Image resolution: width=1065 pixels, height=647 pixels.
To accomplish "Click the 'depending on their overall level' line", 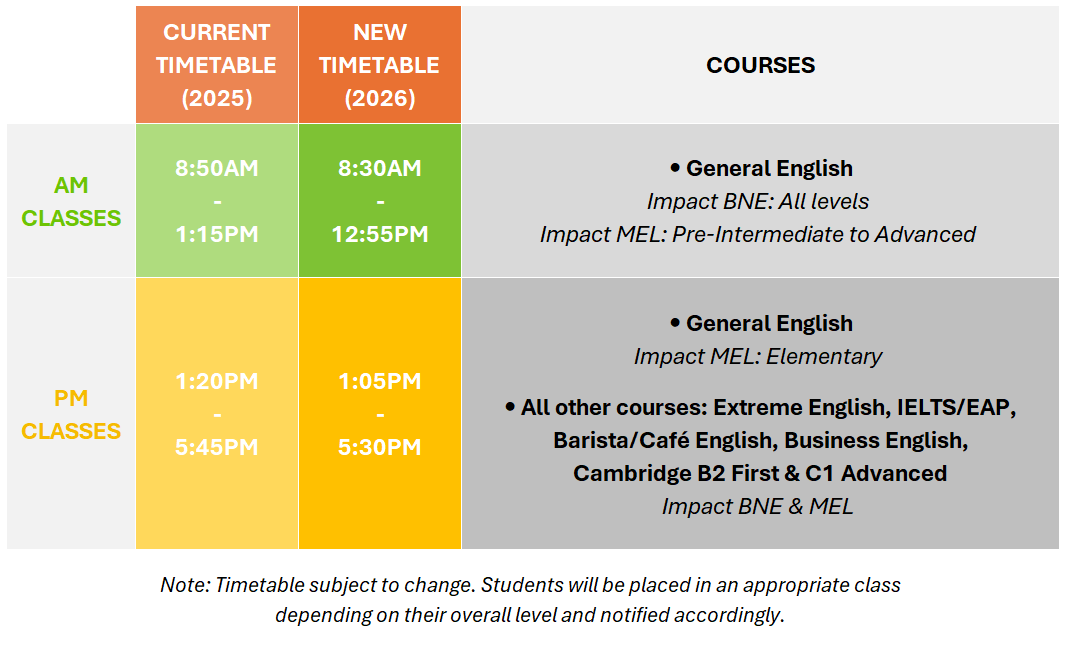I will point(530,615).
